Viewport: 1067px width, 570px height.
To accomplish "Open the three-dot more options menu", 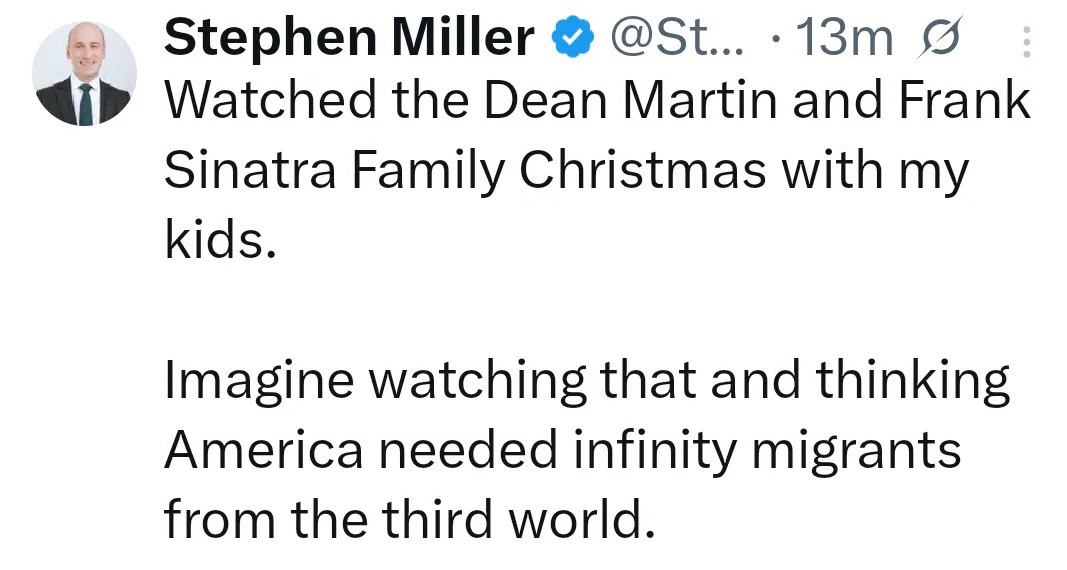I will pyautogui.click(x=1029, y=42).
